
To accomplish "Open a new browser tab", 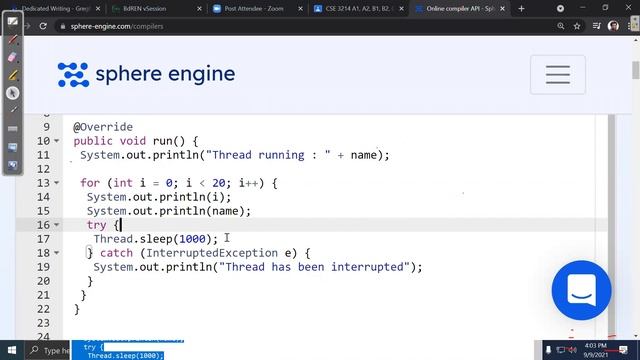I will coord(521,9).
